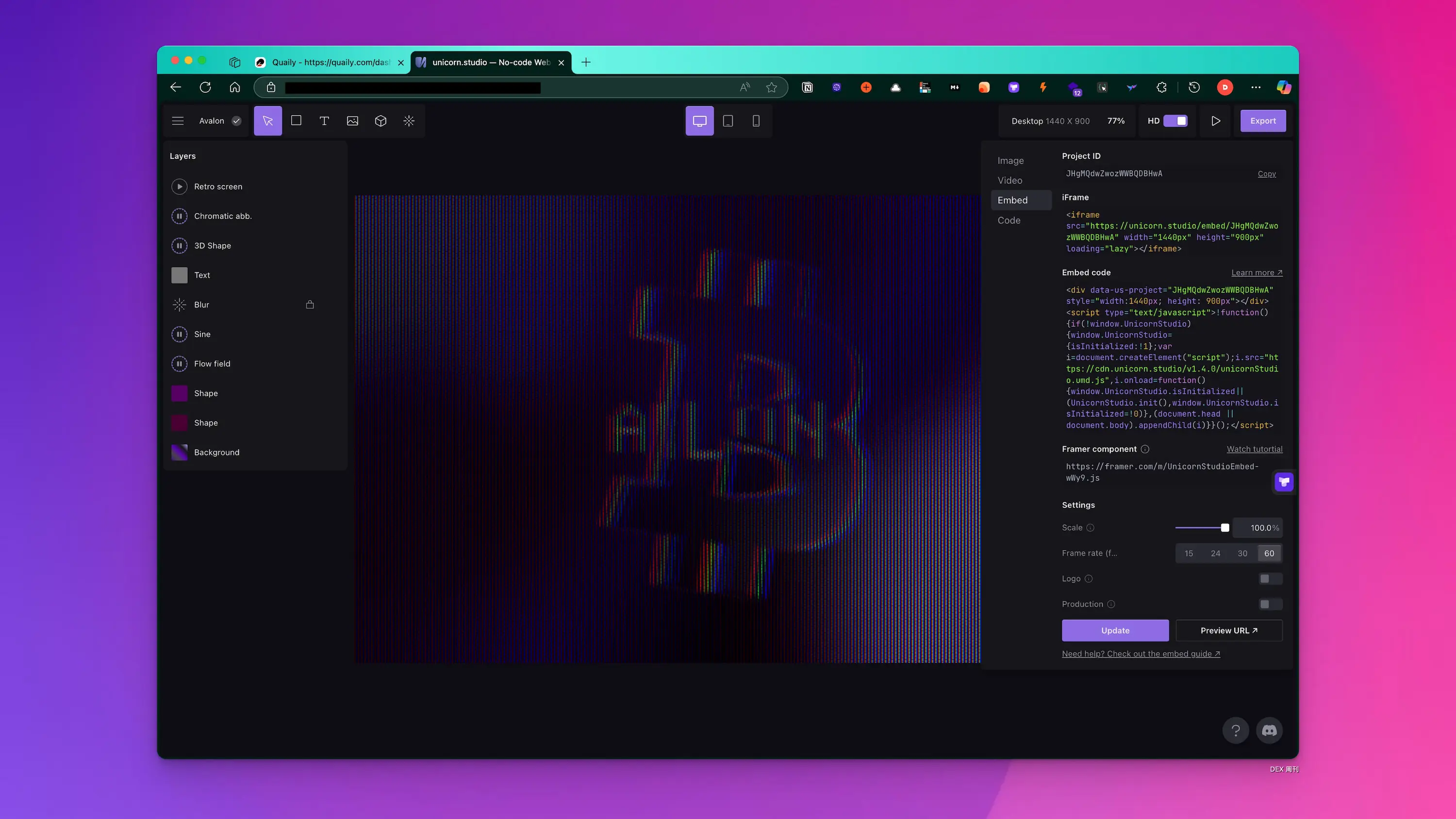Viewport: 1456px width, 819px height.
Task: Set frame rate to 30
Action: [1242, 553]
